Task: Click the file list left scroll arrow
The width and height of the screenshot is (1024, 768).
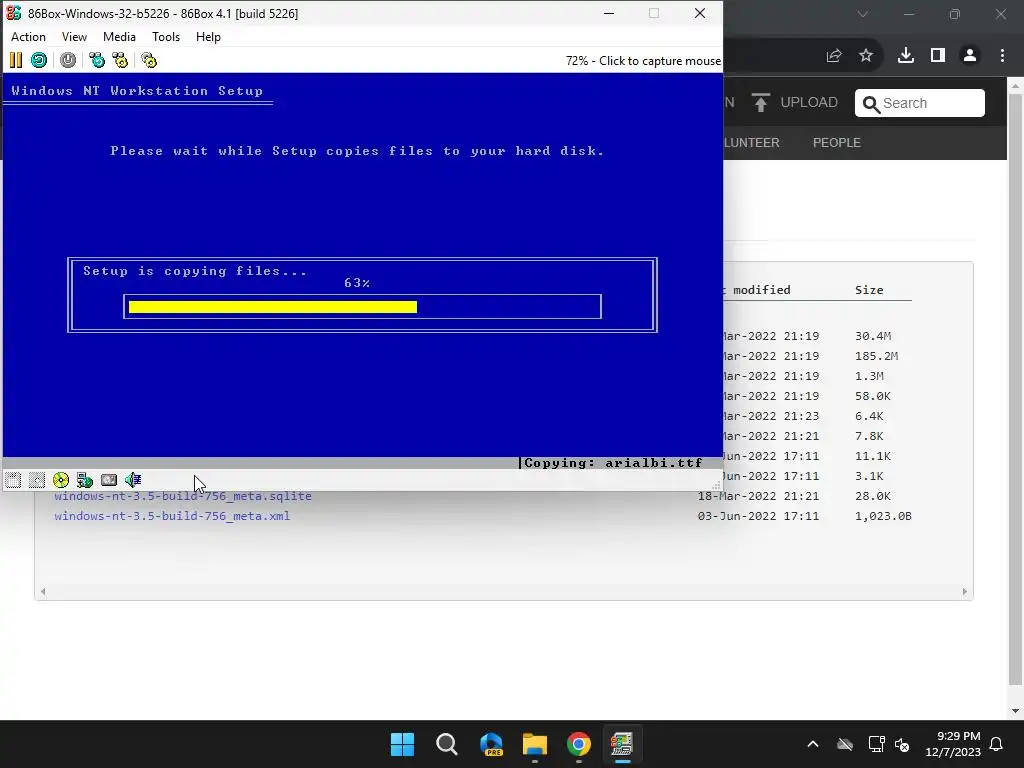Action: point(43,592)
